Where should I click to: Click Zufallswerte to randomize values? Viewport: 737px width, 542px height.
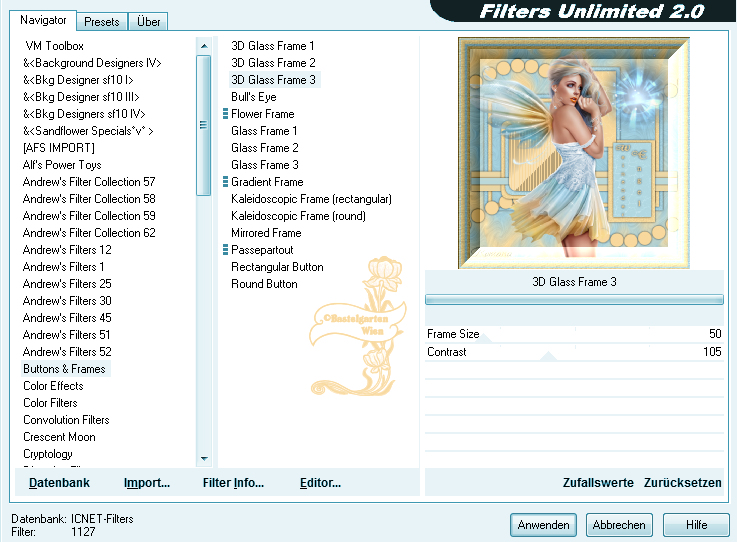pyautogui.click(x=598, y=483)
